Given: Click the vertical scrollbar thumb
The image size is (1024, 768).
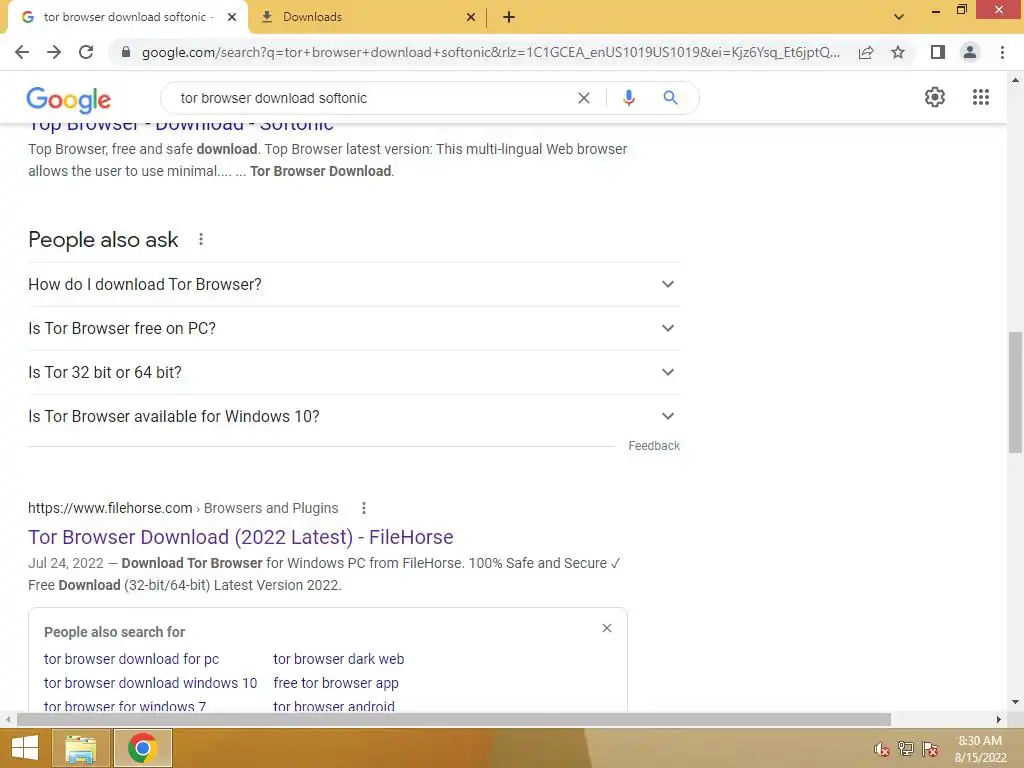Looking at the screenshot, I should (x=1015, y=392).
